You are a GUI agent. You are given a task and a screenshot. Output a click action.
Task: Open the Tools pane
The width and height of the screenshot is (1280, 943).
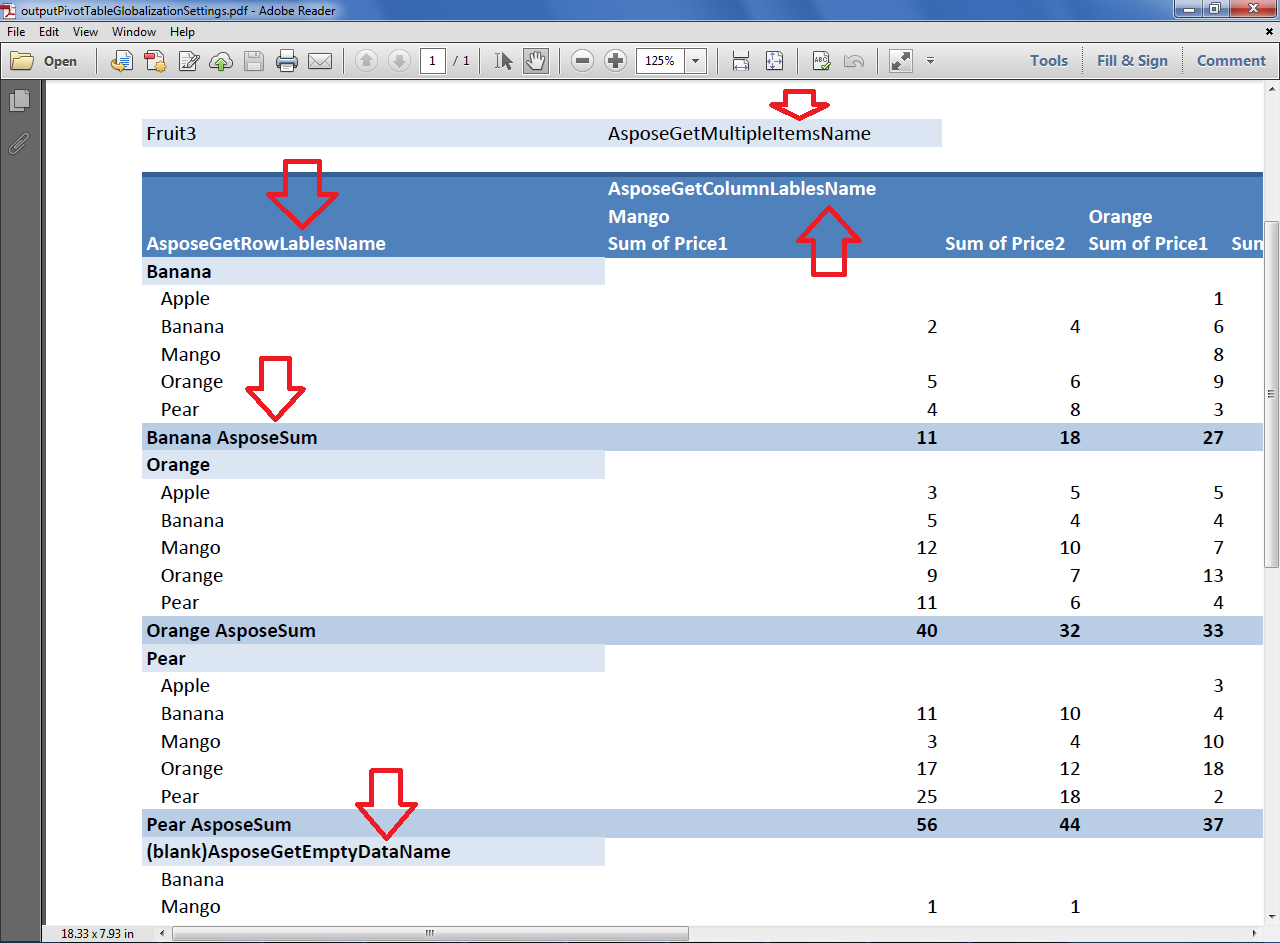point(1049,61)
